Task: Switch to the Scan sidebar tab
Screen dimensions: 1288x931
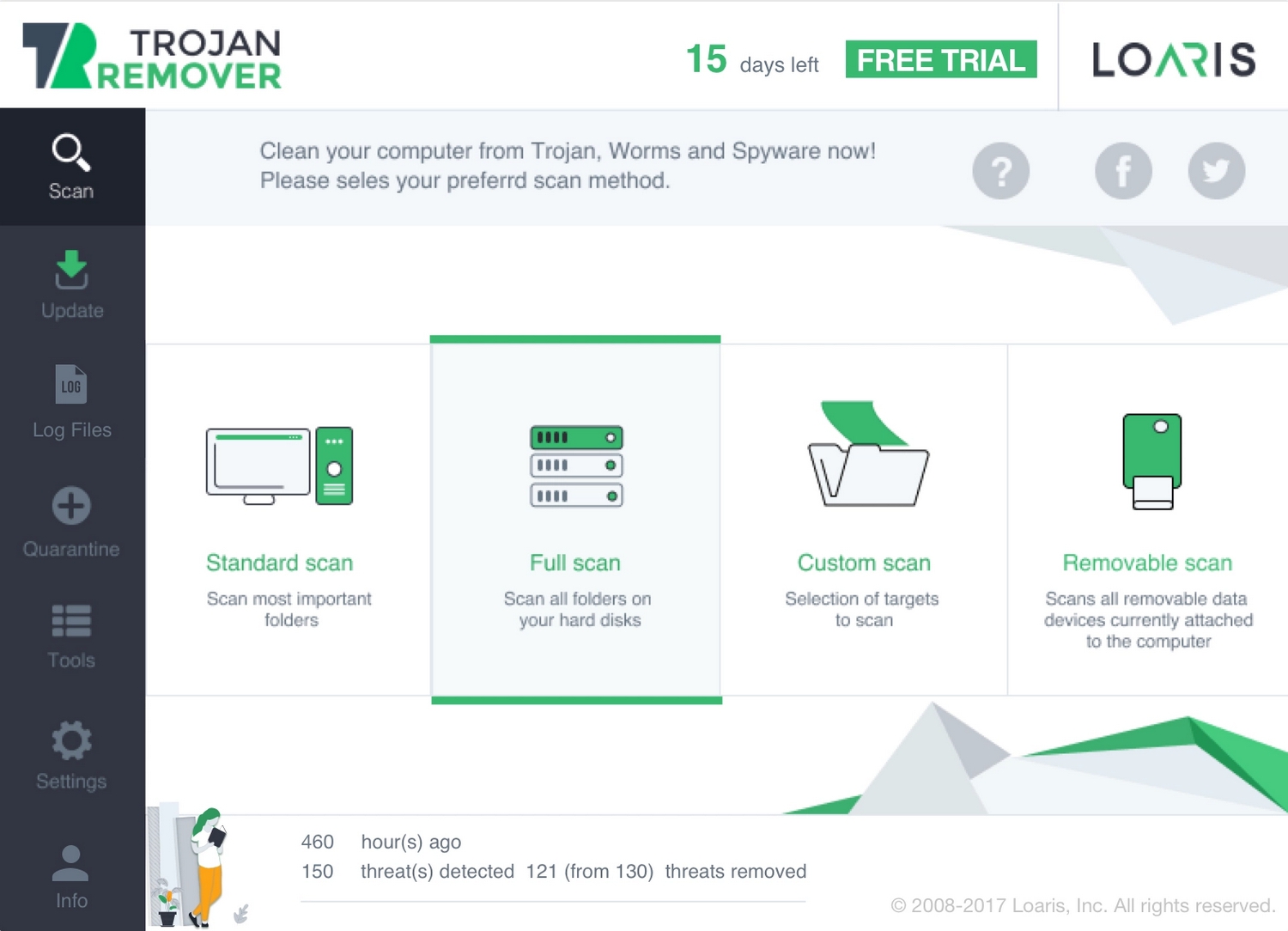Action: [x=71, y=167]
